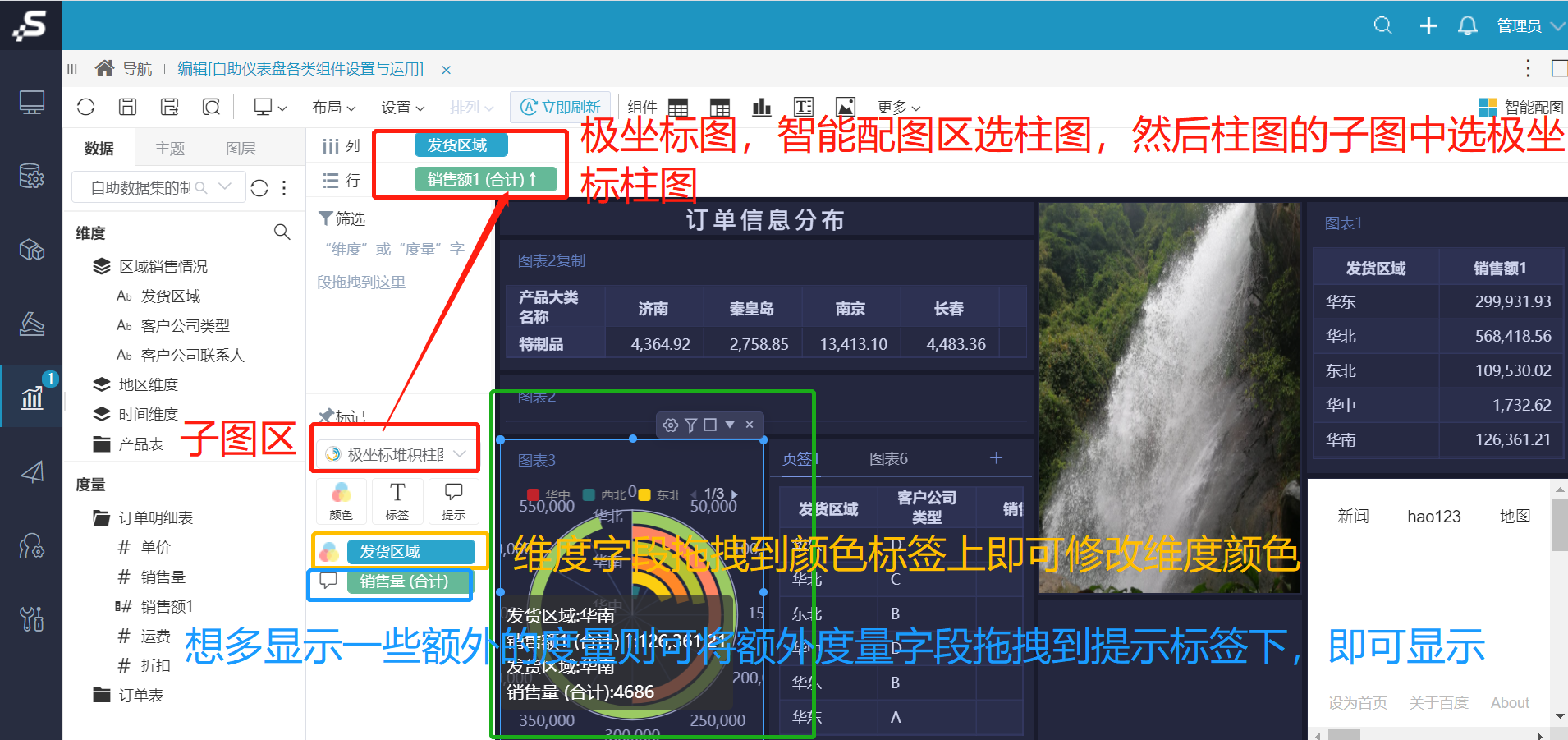1568x740 pixels.
Task: Refresh the dataset list
Action: point(259,188)
